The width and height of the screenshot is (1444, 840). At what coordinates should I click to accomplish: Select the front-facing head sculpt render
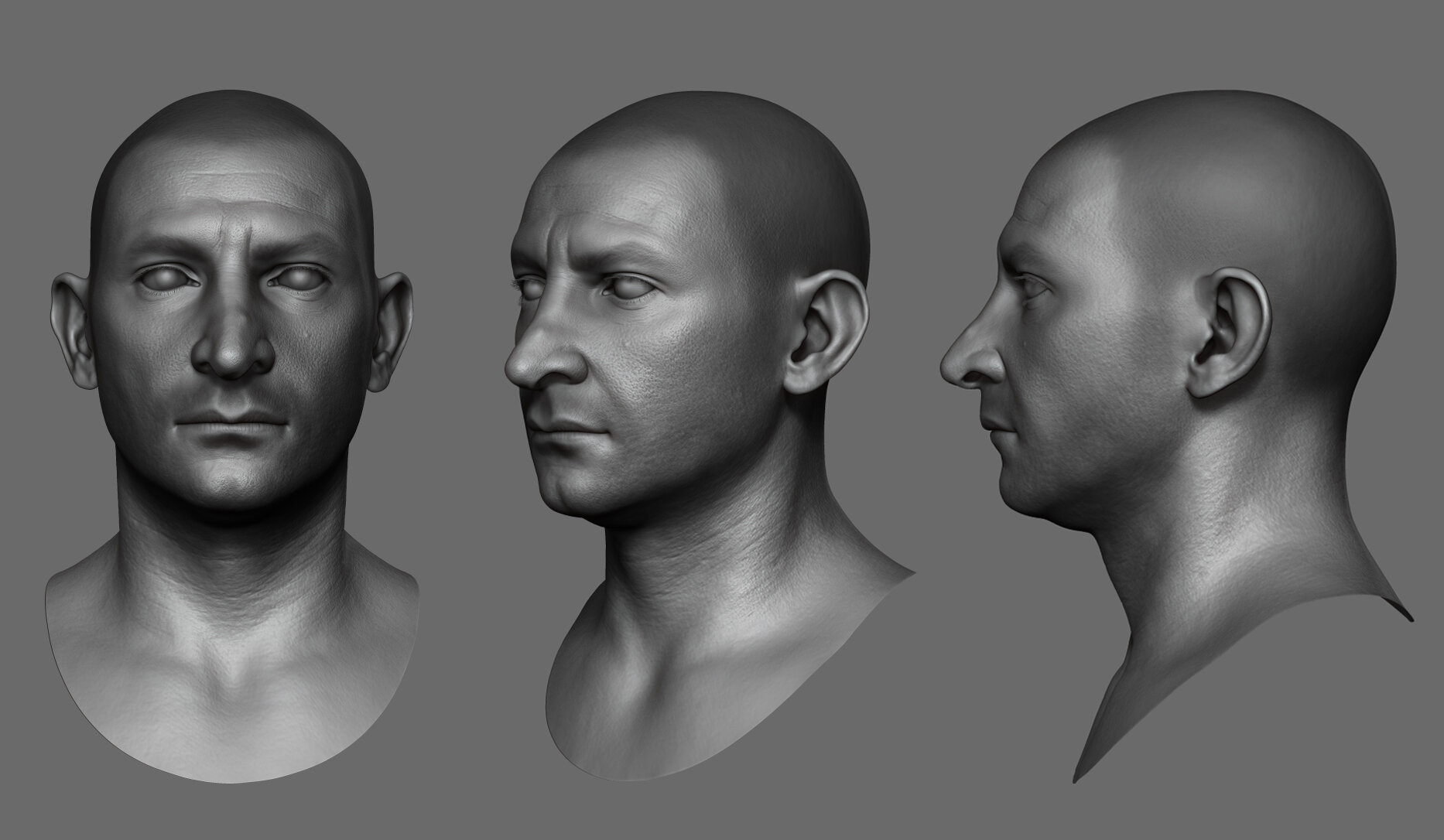tap(231, 438)
